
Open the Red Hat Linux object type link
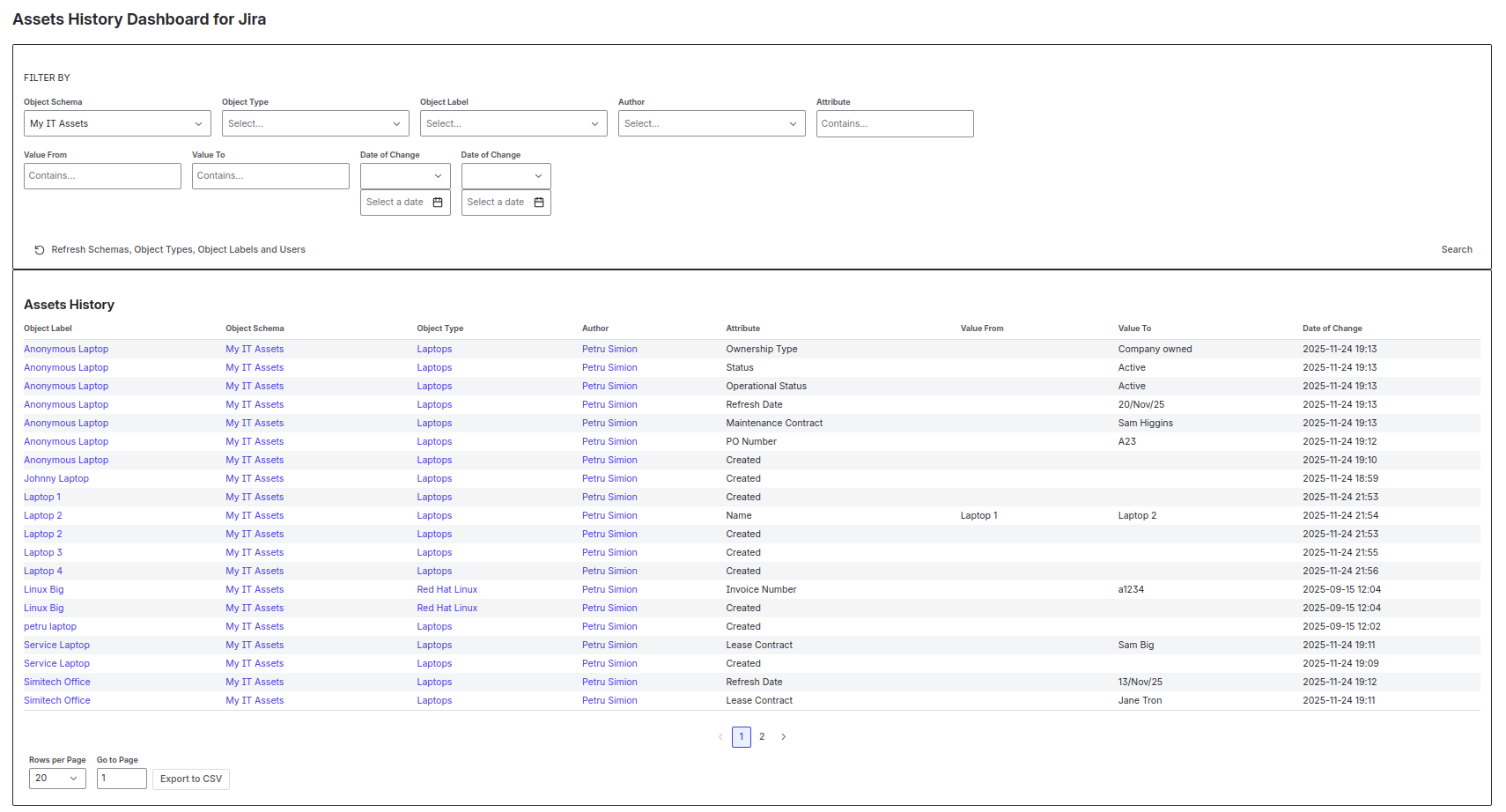pyautogui.click(x=447, y=589)
